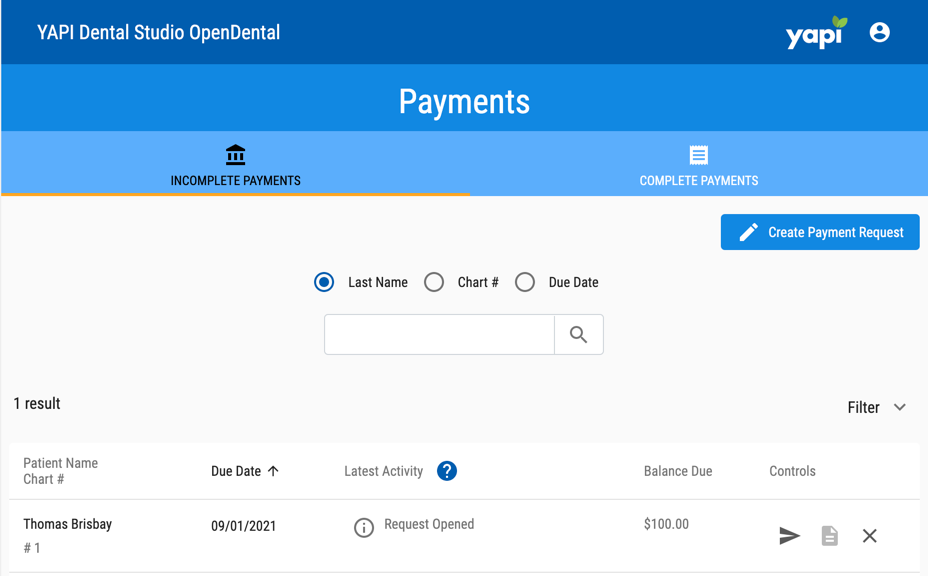Image resolution: width=928 pixels, height=576 pixels.
Task: Switch to the Complete Payments tab
Action: pyautogui.click(x=698, y=166)
